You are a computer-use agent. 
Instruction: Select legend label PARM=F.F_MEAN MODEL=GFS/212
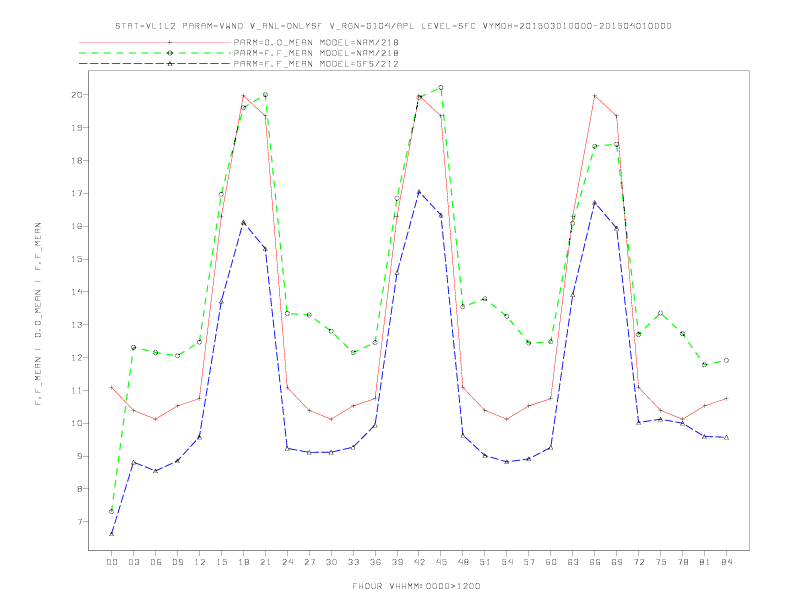click(x=316, y=64)
